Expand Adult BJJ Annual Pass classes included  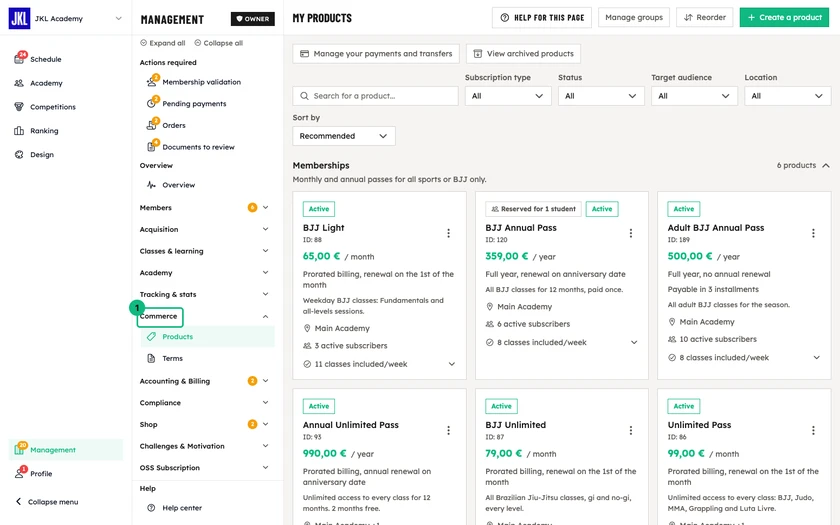point(816,357)
